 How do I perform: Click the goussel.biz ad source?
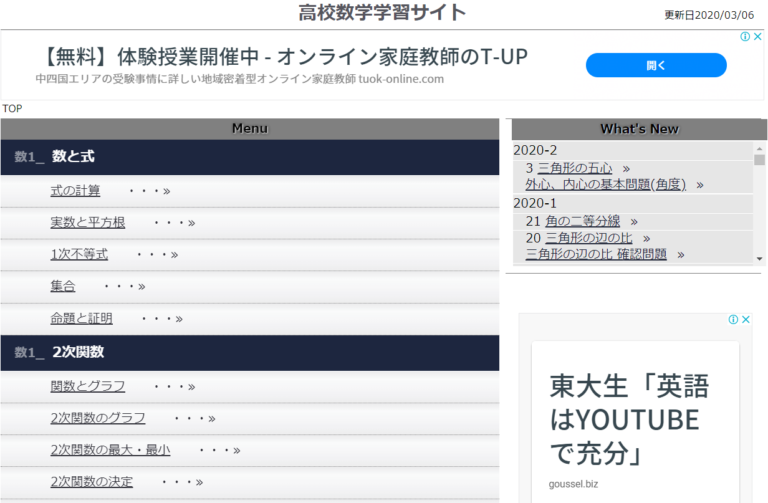click(x=573, y=484)
